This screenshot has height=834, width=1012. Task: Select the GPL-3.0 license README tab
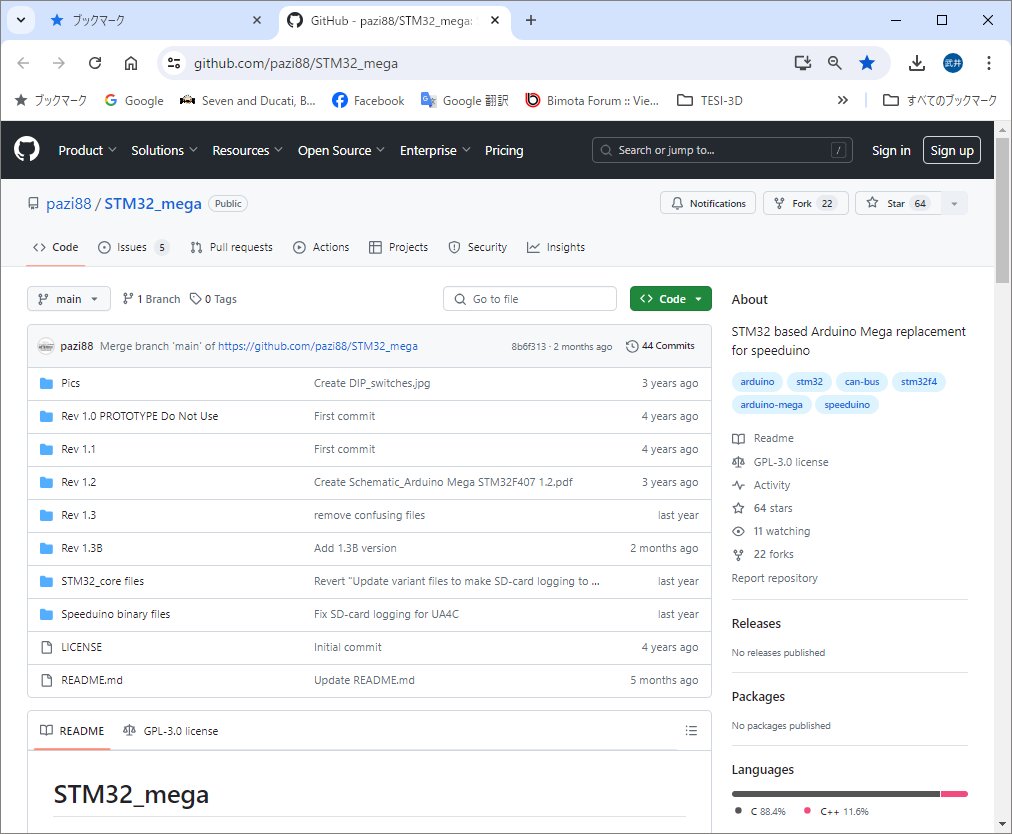(x=170, y=731)
